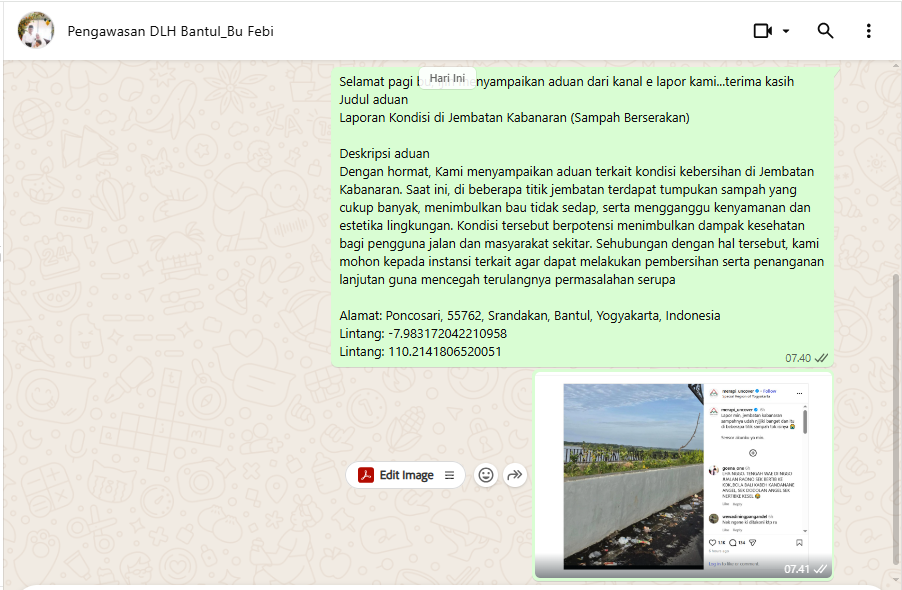This screenshot has width=902, height=590.
Task: Click the 07.41 timestamp on the image
Action: pos(796,568)
